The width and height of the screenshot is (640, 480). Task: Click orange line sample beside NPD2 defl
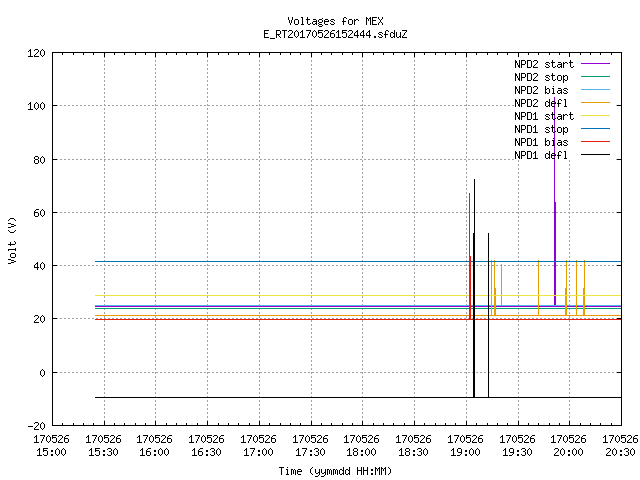coord(596,103)
